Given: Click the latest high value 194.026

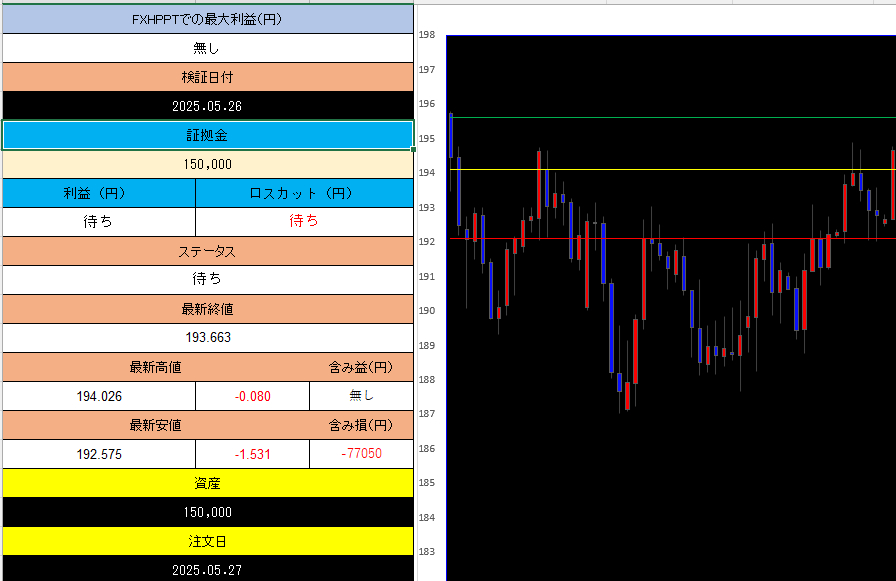Looking at the screenshot, I should pyautogui.click(x=99, y=396).
